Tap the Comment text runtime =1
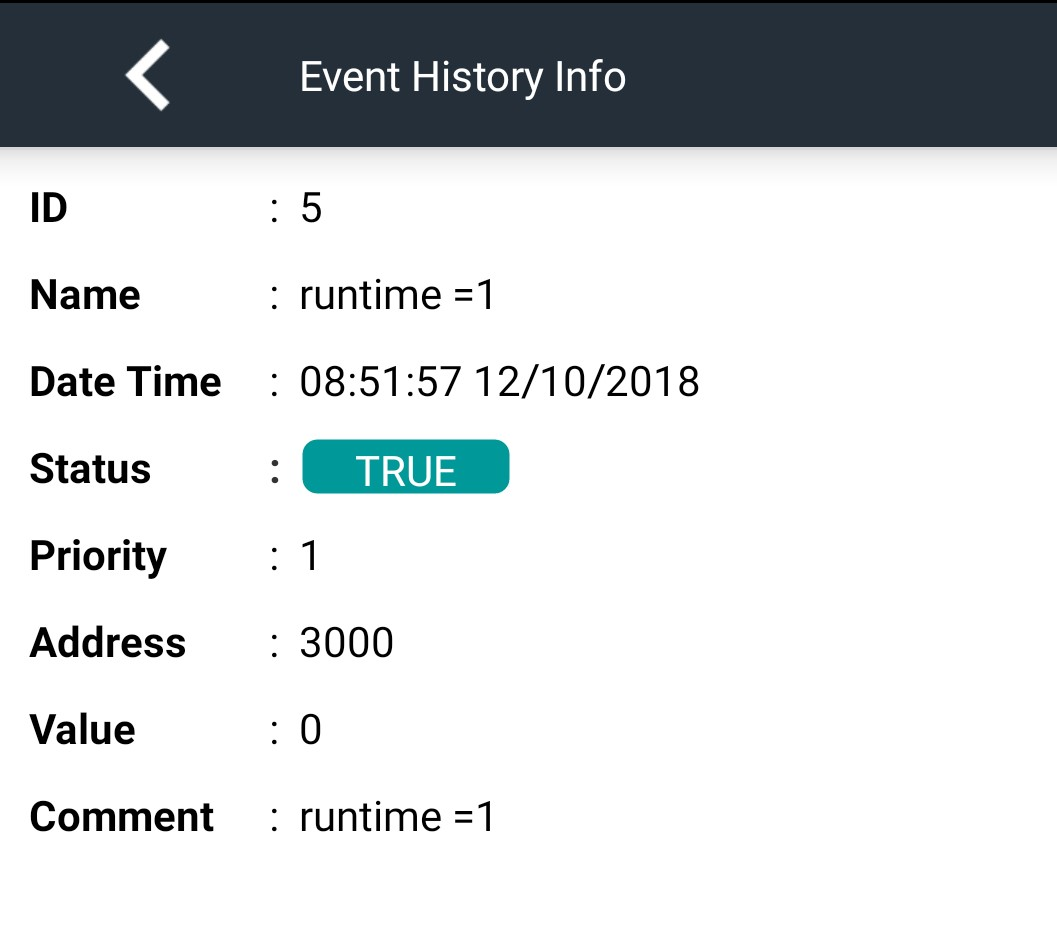Viewport: 1057px width, 937px height. 397,817
